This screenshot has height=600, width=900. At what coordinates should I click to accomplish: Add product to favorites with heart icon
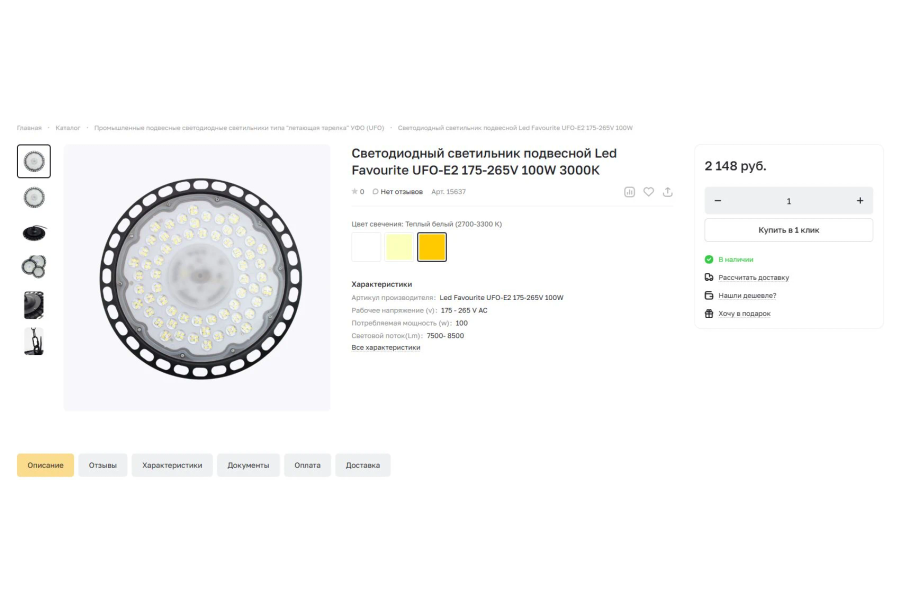tap(648, 192)
